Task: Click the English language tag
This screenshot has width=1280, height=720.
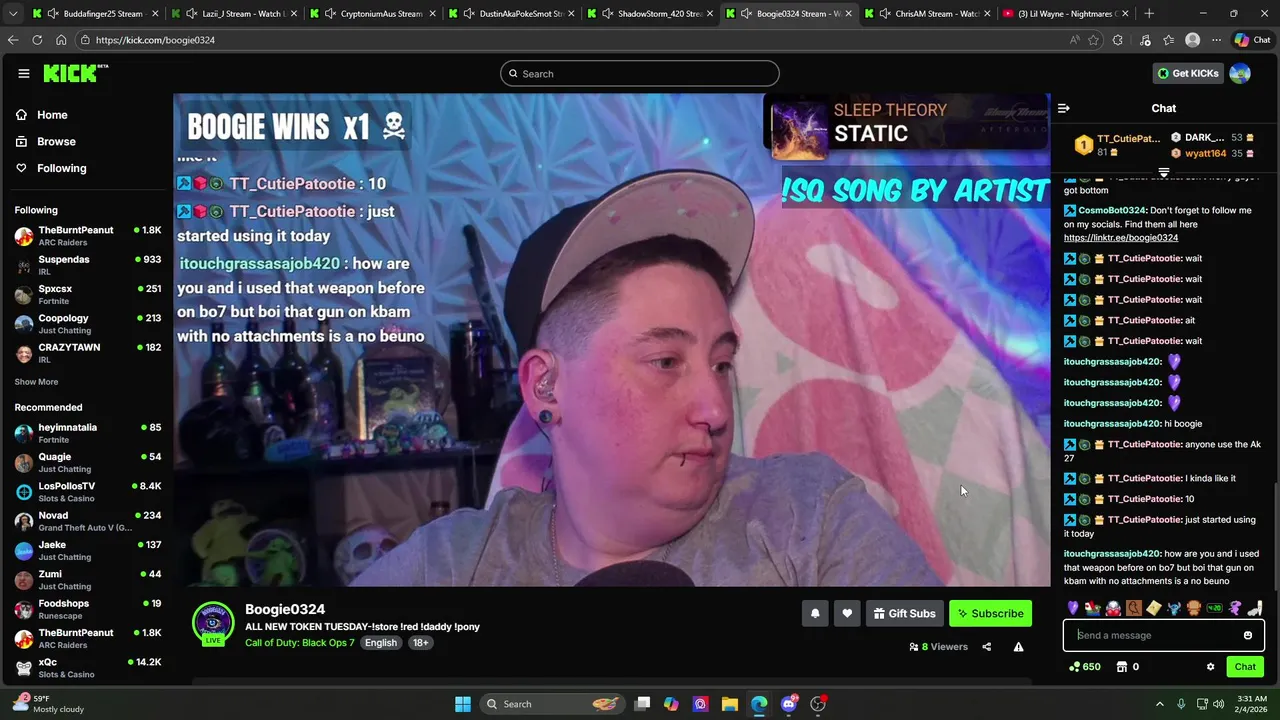Action: tap(381, 643)
